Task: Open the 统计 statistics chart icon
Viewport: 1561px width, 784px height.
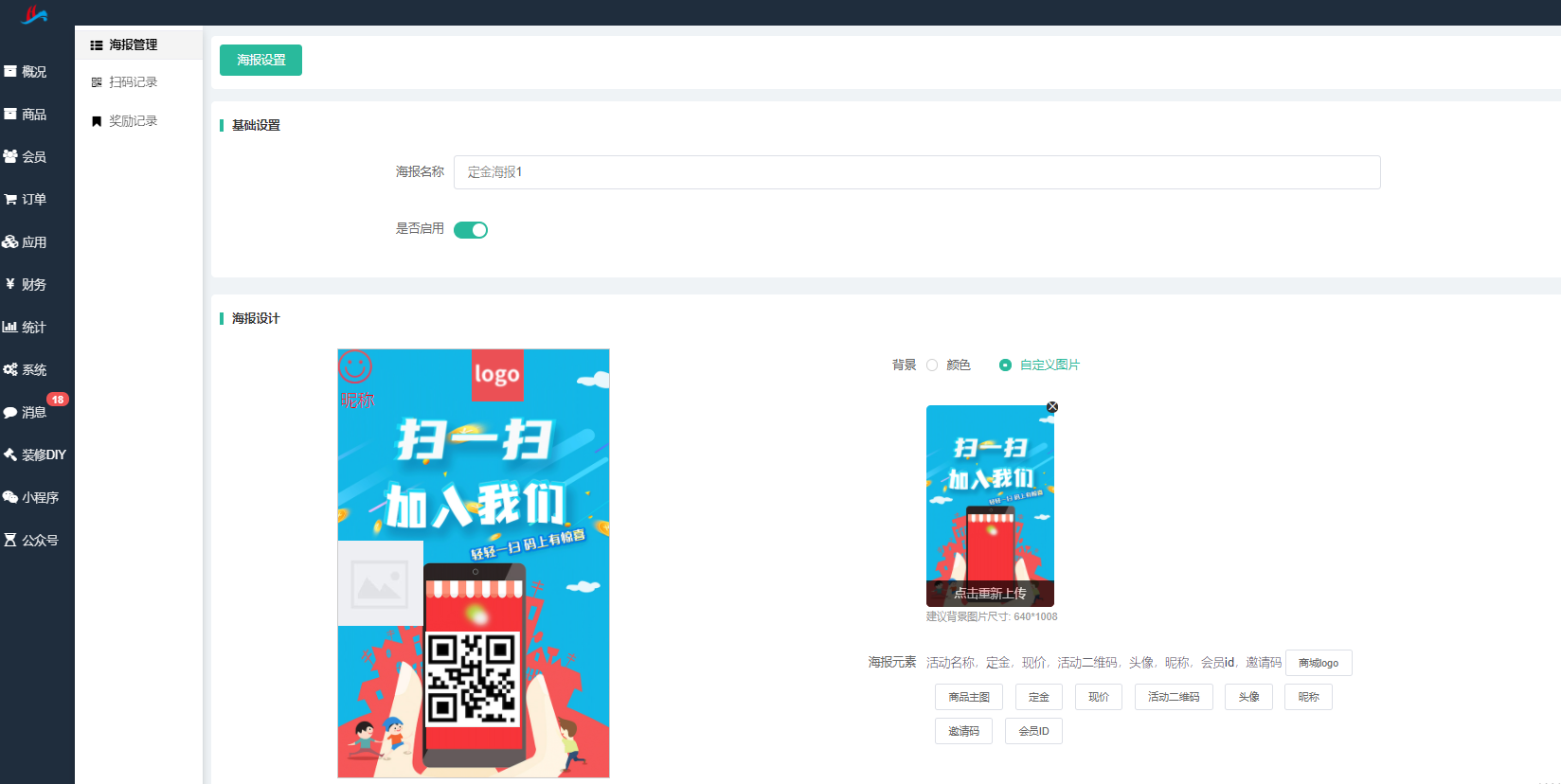Action: pyautogui.click(x=10, y=327)
